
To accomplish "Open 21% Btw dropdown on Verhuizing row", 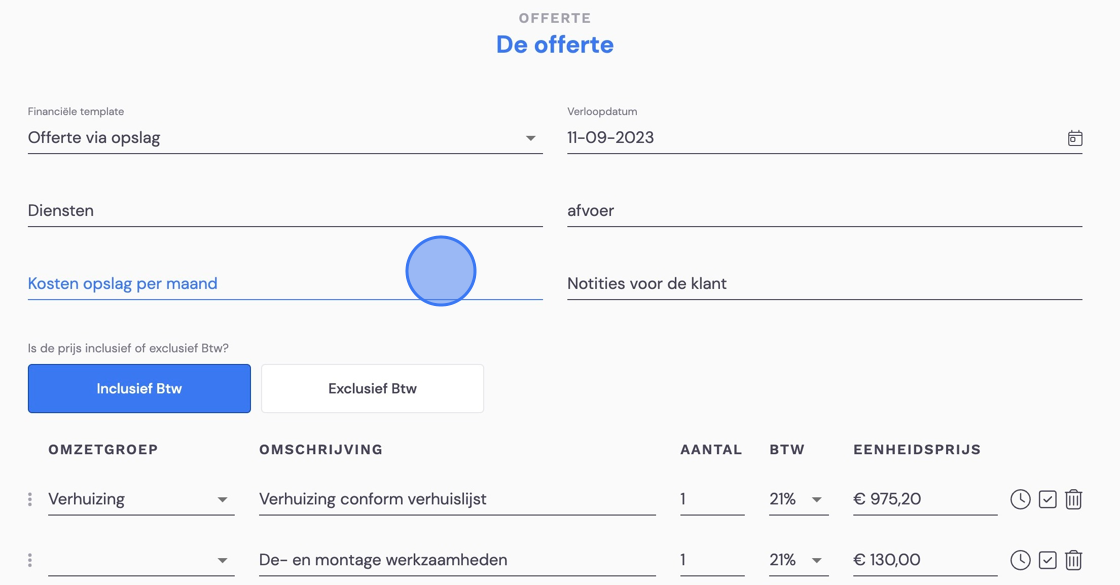I will [799, 499].
